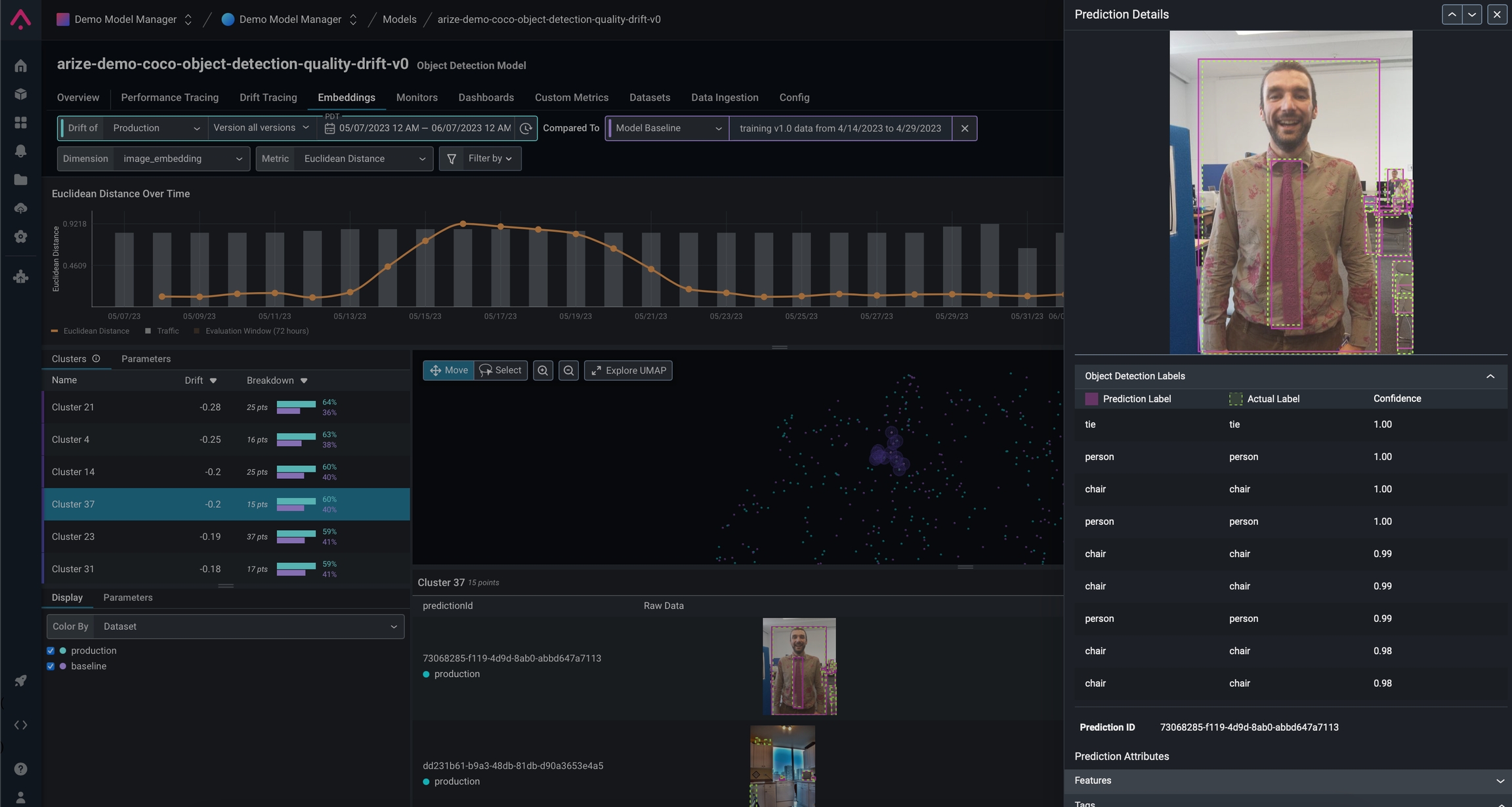This screenshot has height=807, width=1512.
Task: Click the zoom in magnifier icon
Action: coord(543,371)
